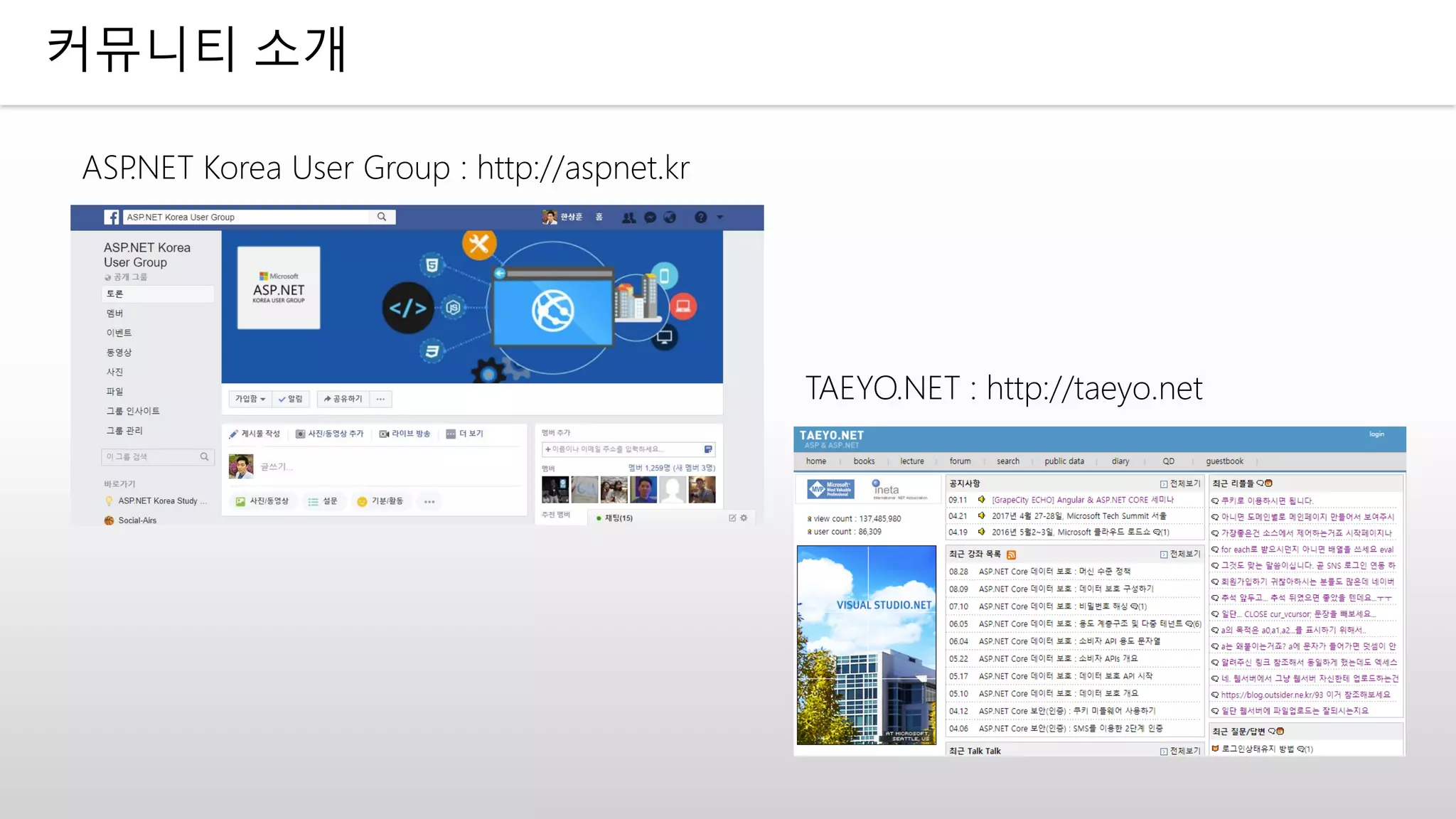This screenshot has width=1456, height=819.
Task: Open 더 보기 composer tab
Action: pyautogui.click(x=464, y=434)
